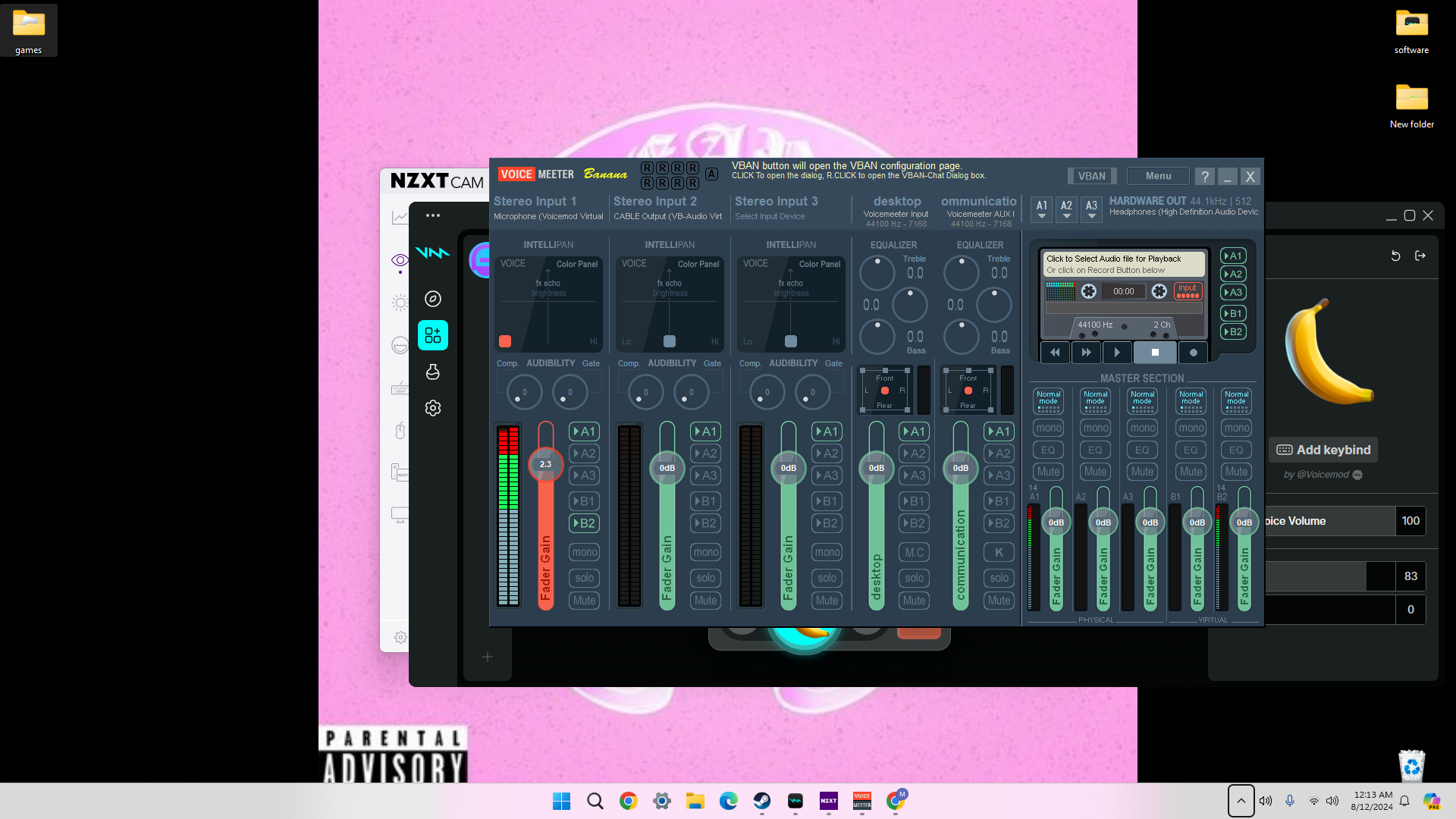This screenshot has height=819, width=1456.
Task: Open Voicemod voicelab flask icon
Action: (433, 372)
